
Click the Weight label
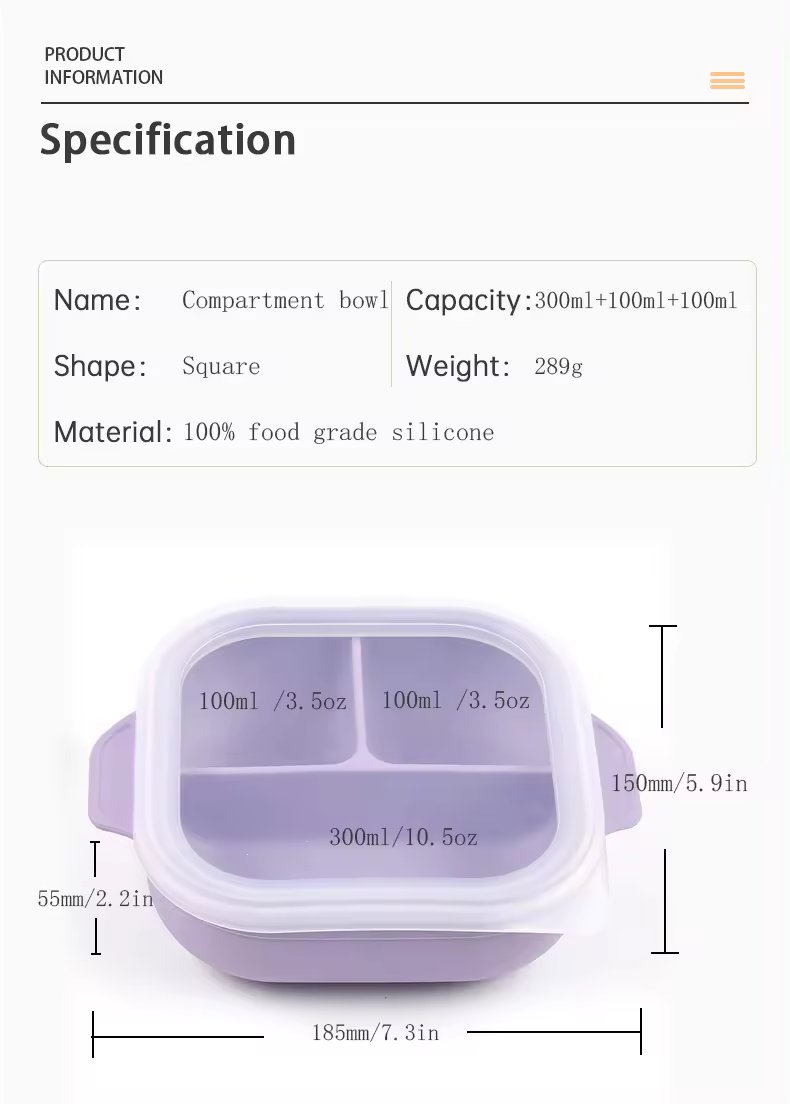click(458, 366)
